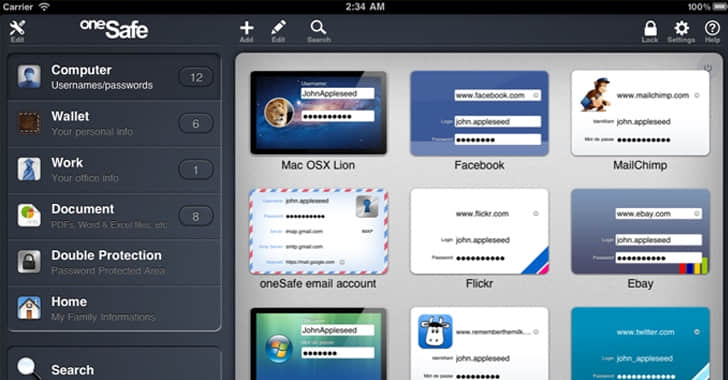This screenshot has width=728, height=380.
Task: Open Help question mark icon
Action: pyautogui.click(x=712, y=28)
